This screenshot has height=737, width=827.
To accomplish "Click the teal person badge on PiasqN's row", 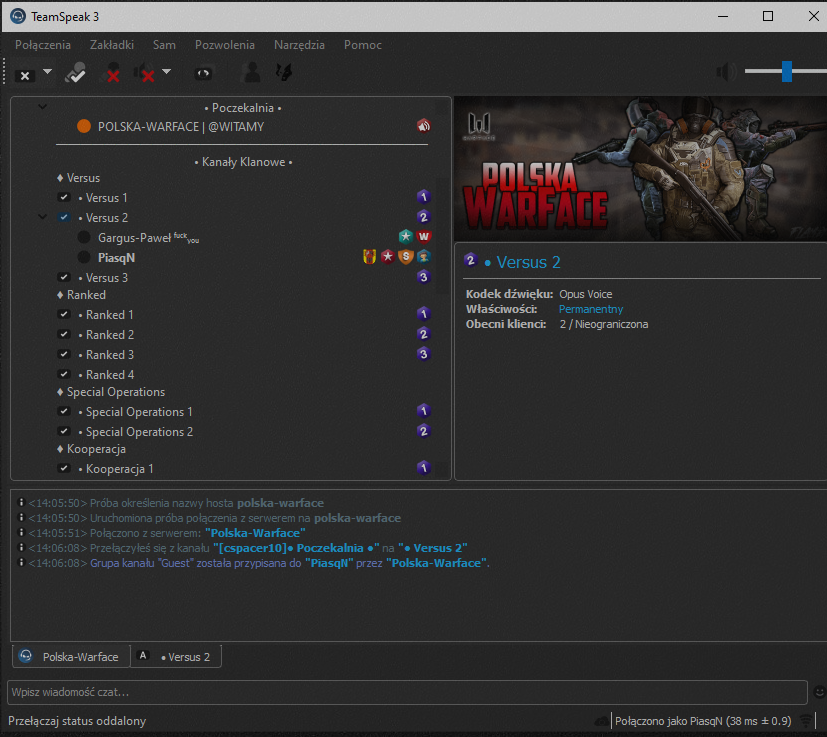I will [x=424, y=257].
